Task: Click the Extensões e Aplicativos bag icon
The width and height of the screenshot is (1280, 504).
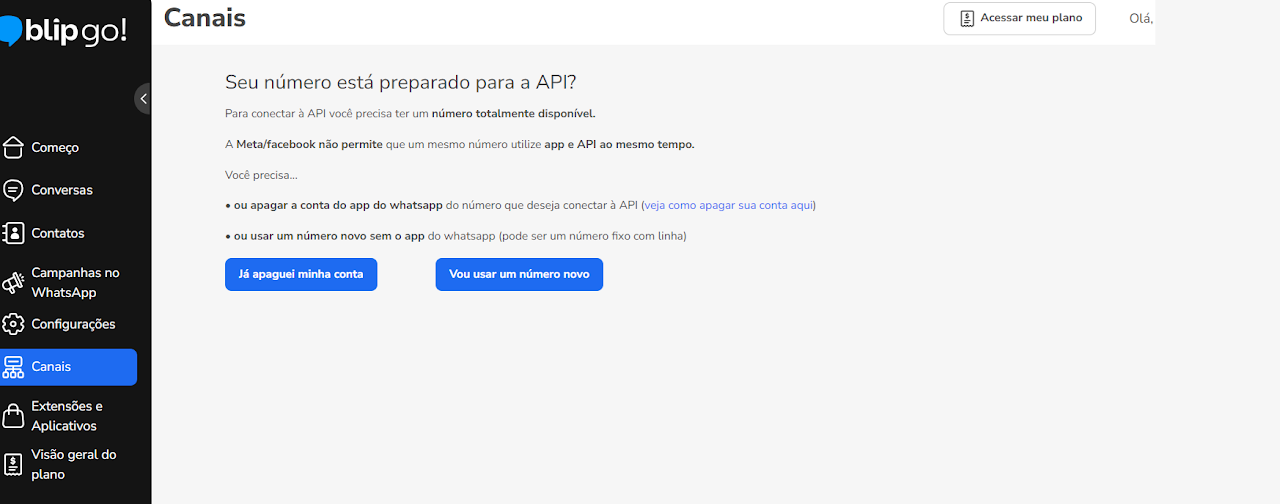Action: pos(13,415)
